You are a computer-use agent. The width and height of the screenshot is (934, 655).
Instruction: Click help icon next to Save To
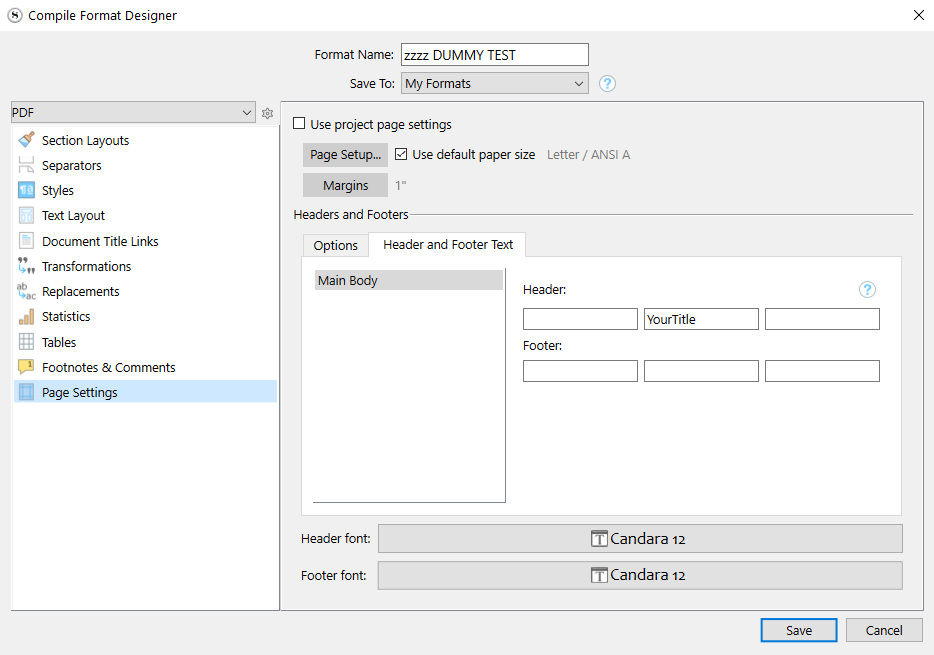point(607,84)
